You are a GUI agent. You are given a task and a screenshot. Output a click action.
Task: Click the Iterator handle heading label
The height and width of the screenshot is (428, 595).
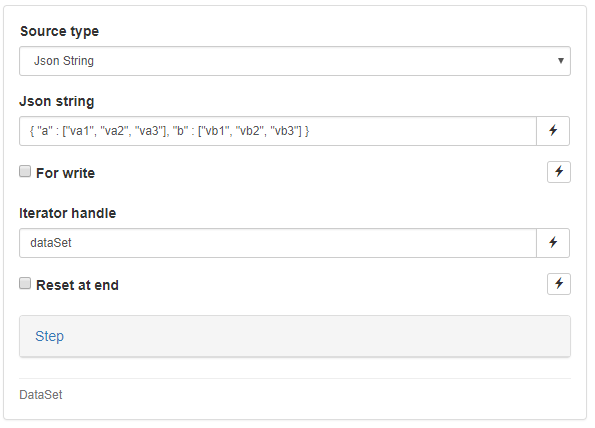point(68,213)
